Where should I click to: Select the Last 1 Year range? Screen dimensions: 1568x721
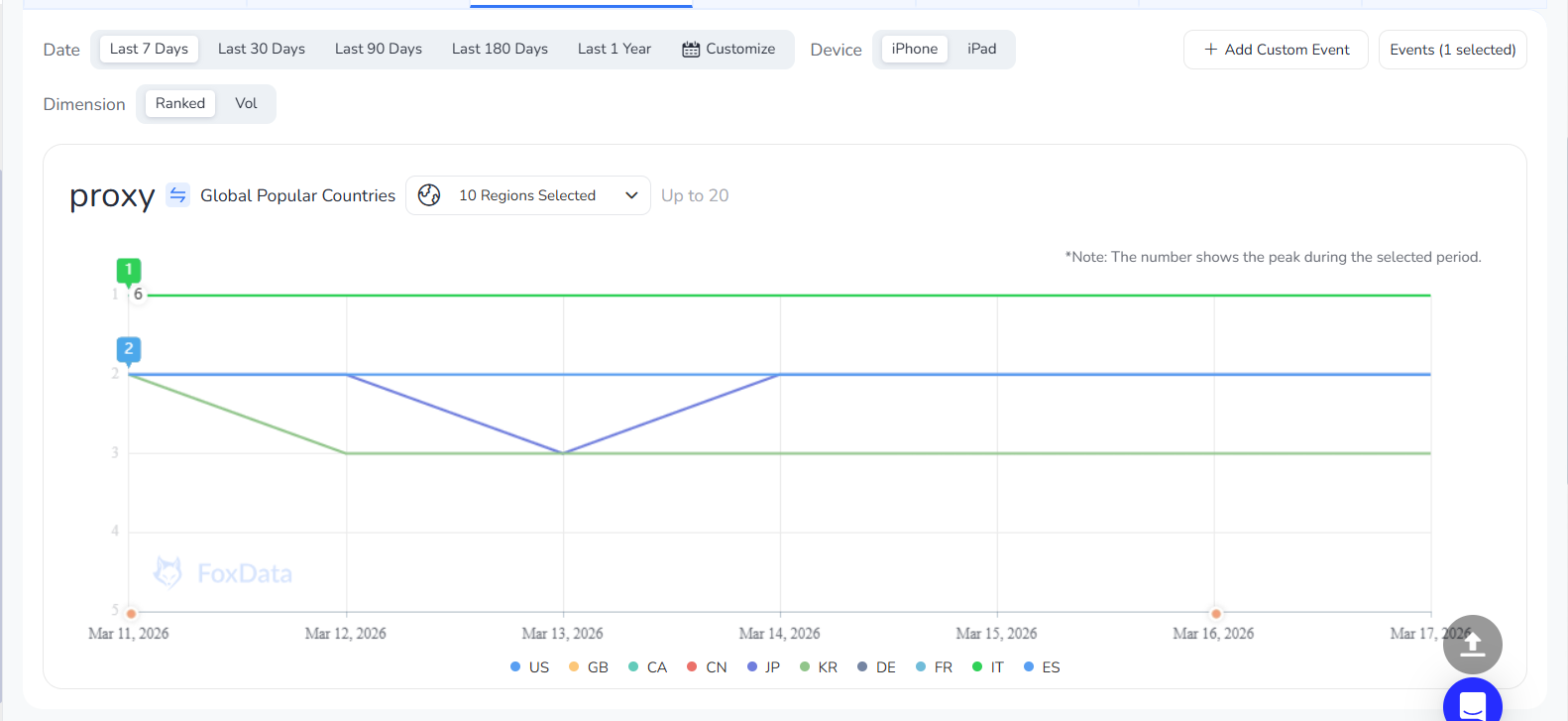point(614,50)
